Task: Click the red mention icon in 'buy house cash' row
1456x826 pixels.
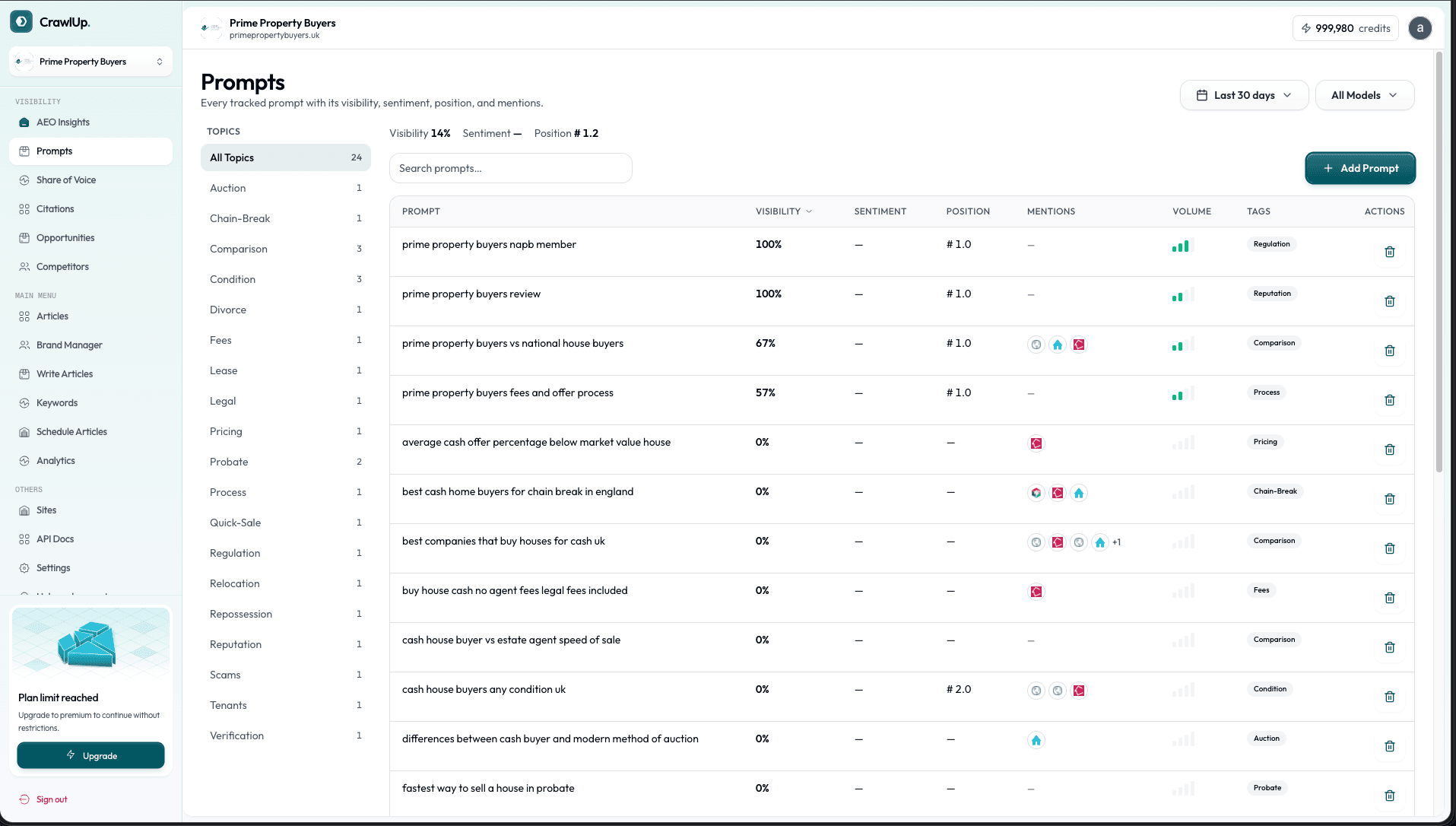Action: pyautogui.click(x=1036, y=592)
